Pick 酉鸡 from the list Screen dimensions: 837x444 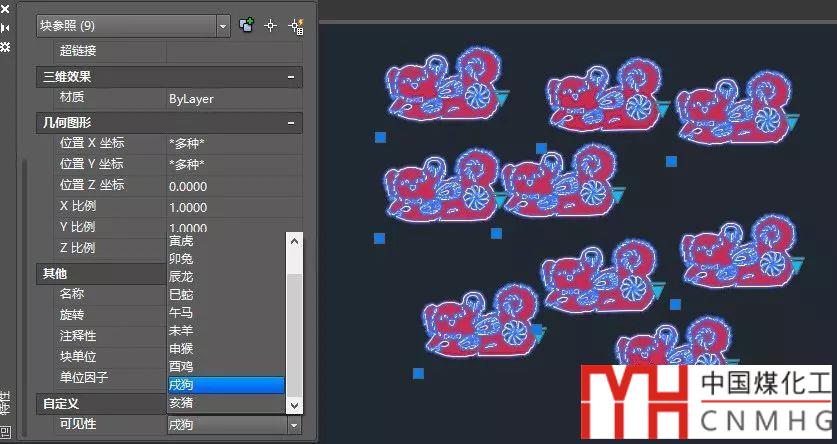coord(181,366)
